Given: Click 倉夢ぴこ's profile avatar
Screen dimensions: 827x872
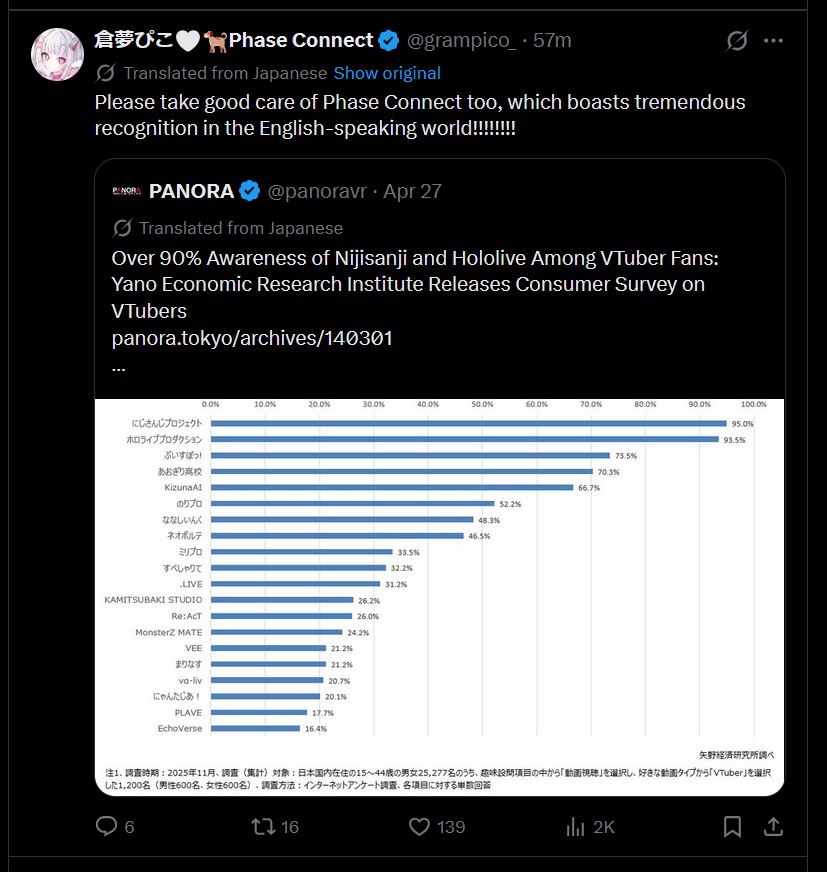Looking at the screenshot, I should 57,54.
